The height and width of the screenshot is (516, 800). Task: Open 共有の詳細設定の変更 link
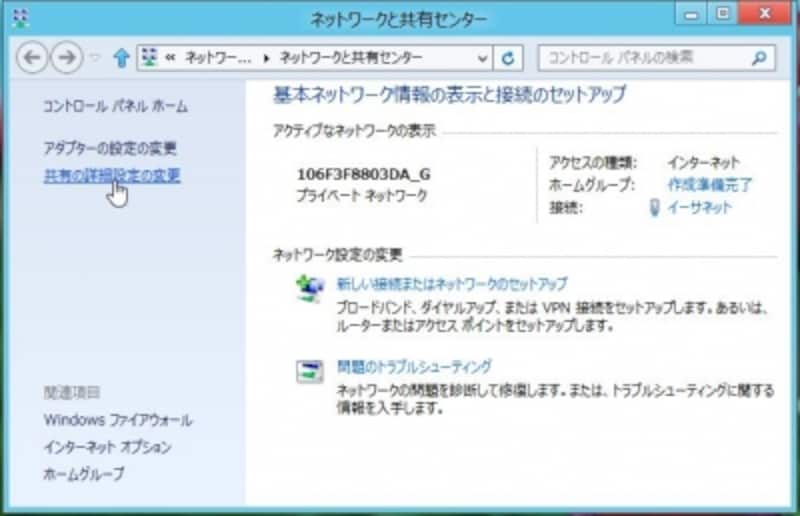point(112,176)
